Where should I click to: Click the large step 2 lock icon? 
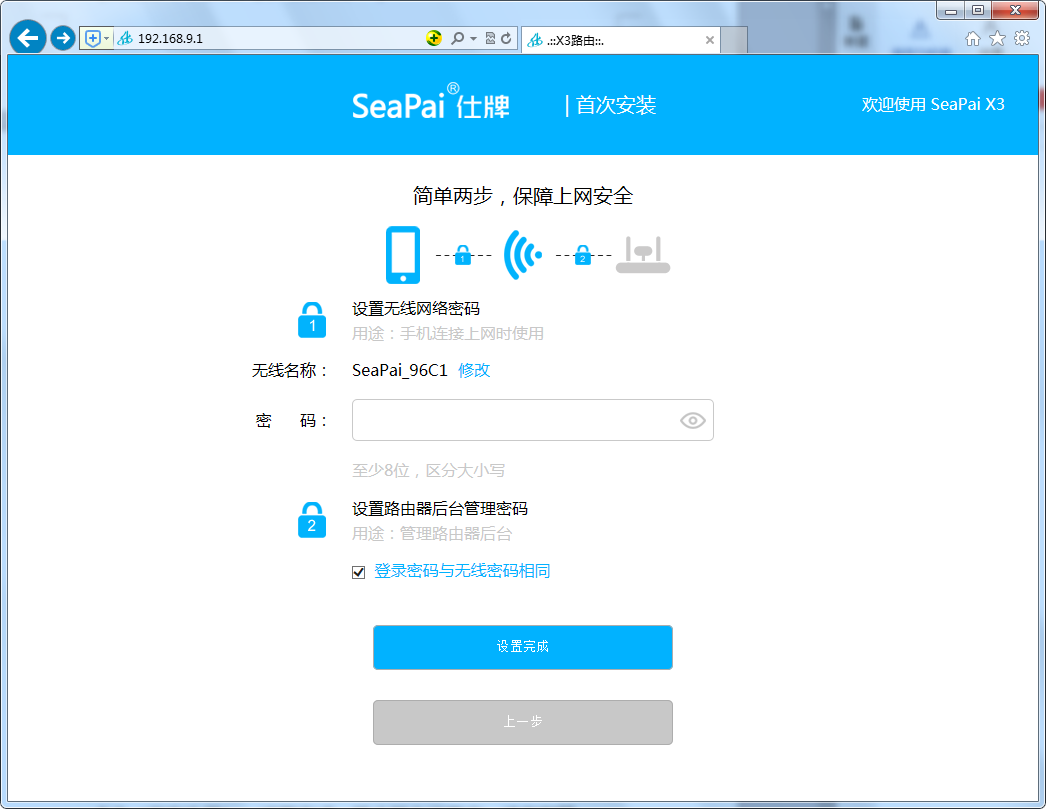click(312, 520)
